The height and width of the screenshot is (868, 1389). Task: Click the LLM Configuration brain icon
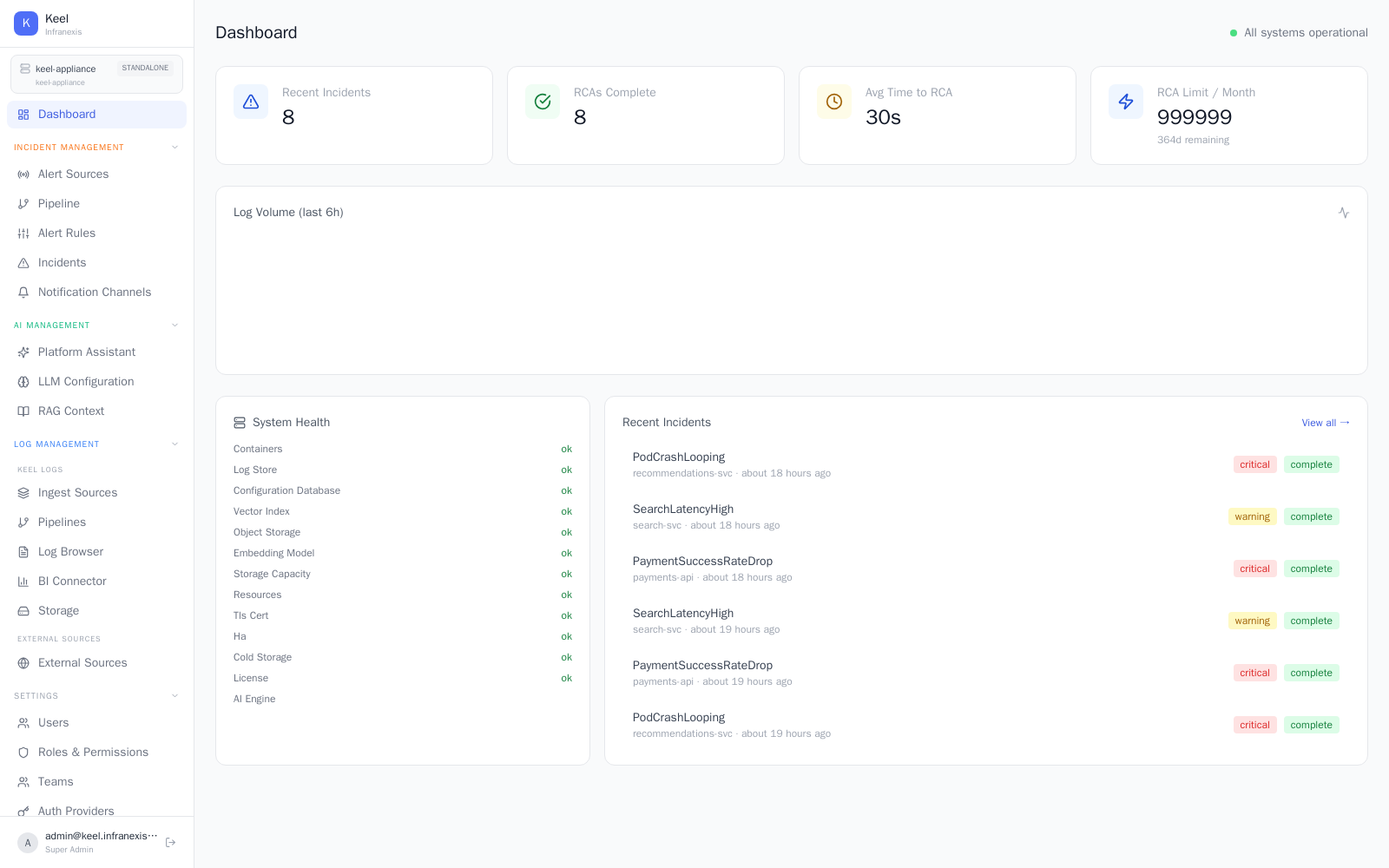pos(23,382)
